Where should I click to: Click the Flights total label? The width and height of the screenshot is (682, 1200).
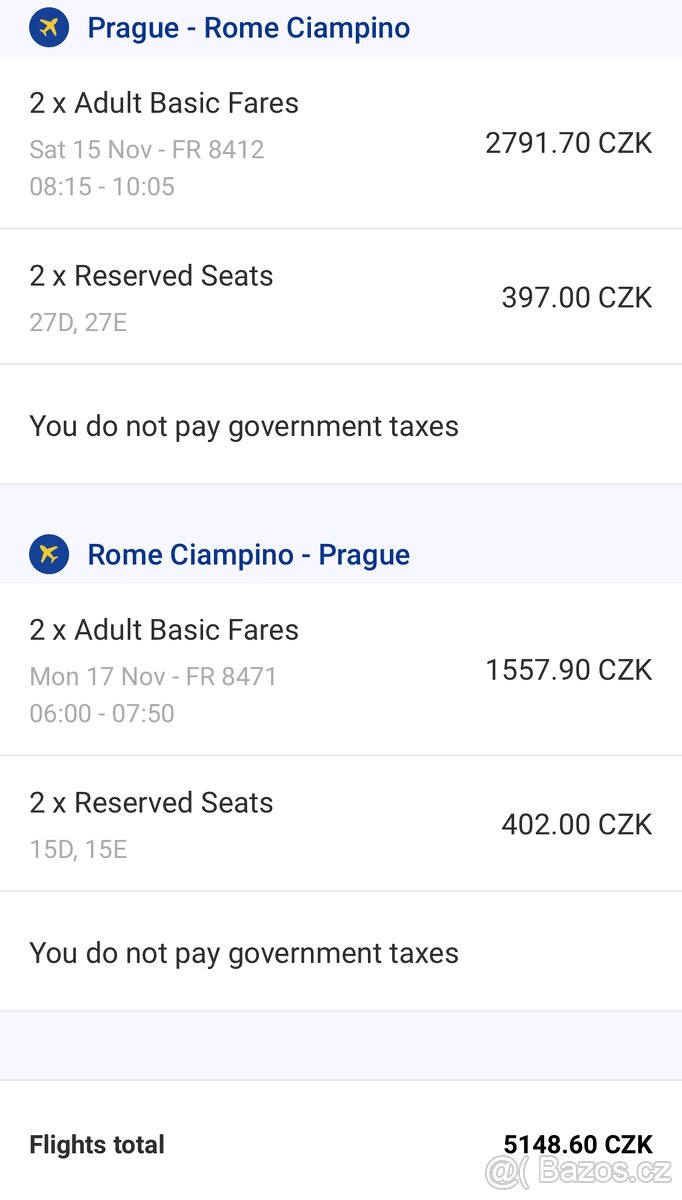tap(97, 1145)
